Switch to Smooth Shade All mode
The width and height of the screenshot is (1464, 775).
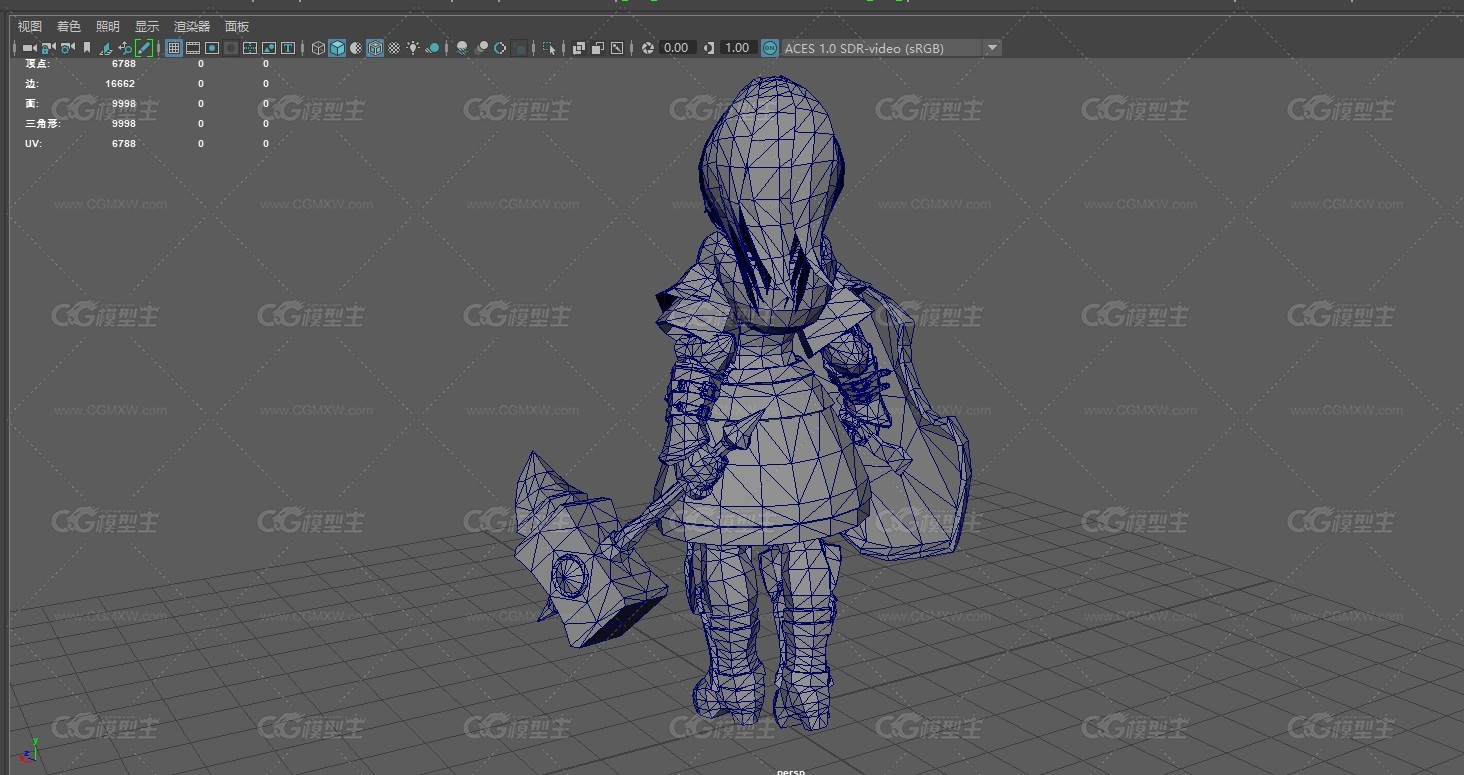pyautogui.click(x=337, y=48)
